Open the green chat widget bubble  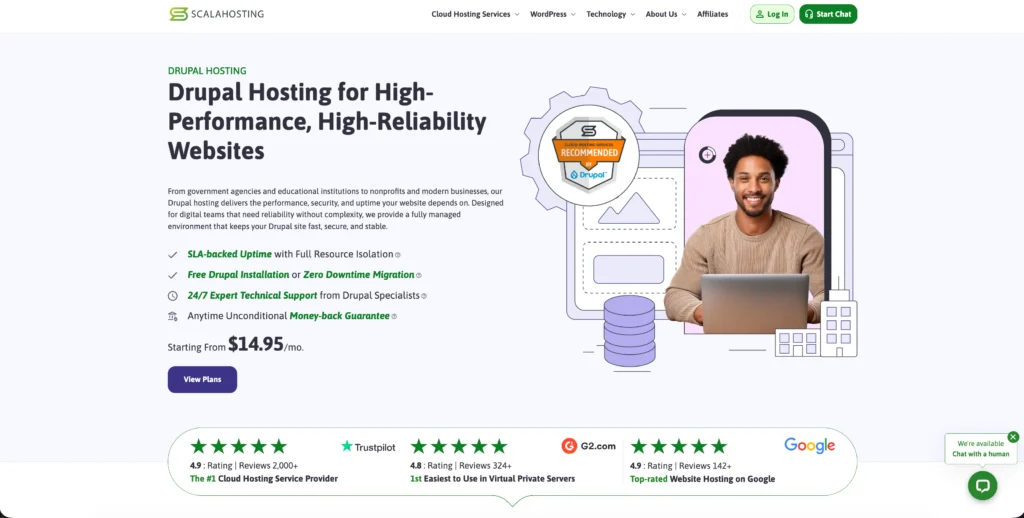(982, 486)
